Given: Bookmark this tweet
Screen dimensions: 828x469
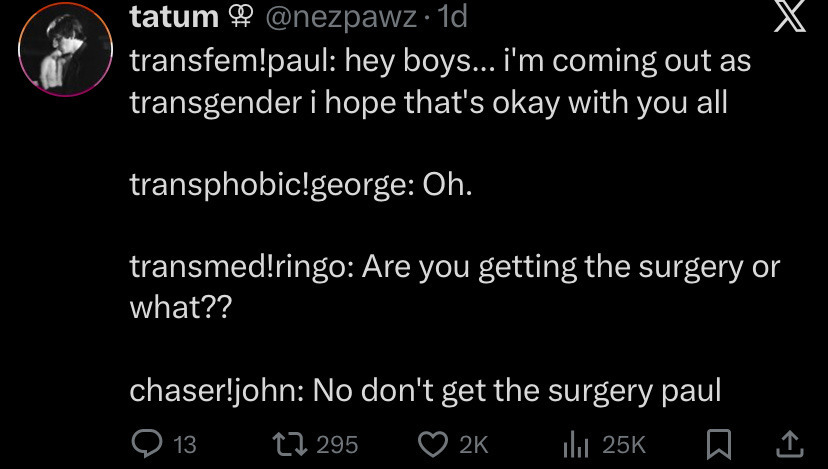Looking at the screenshot, I should 718,444.
